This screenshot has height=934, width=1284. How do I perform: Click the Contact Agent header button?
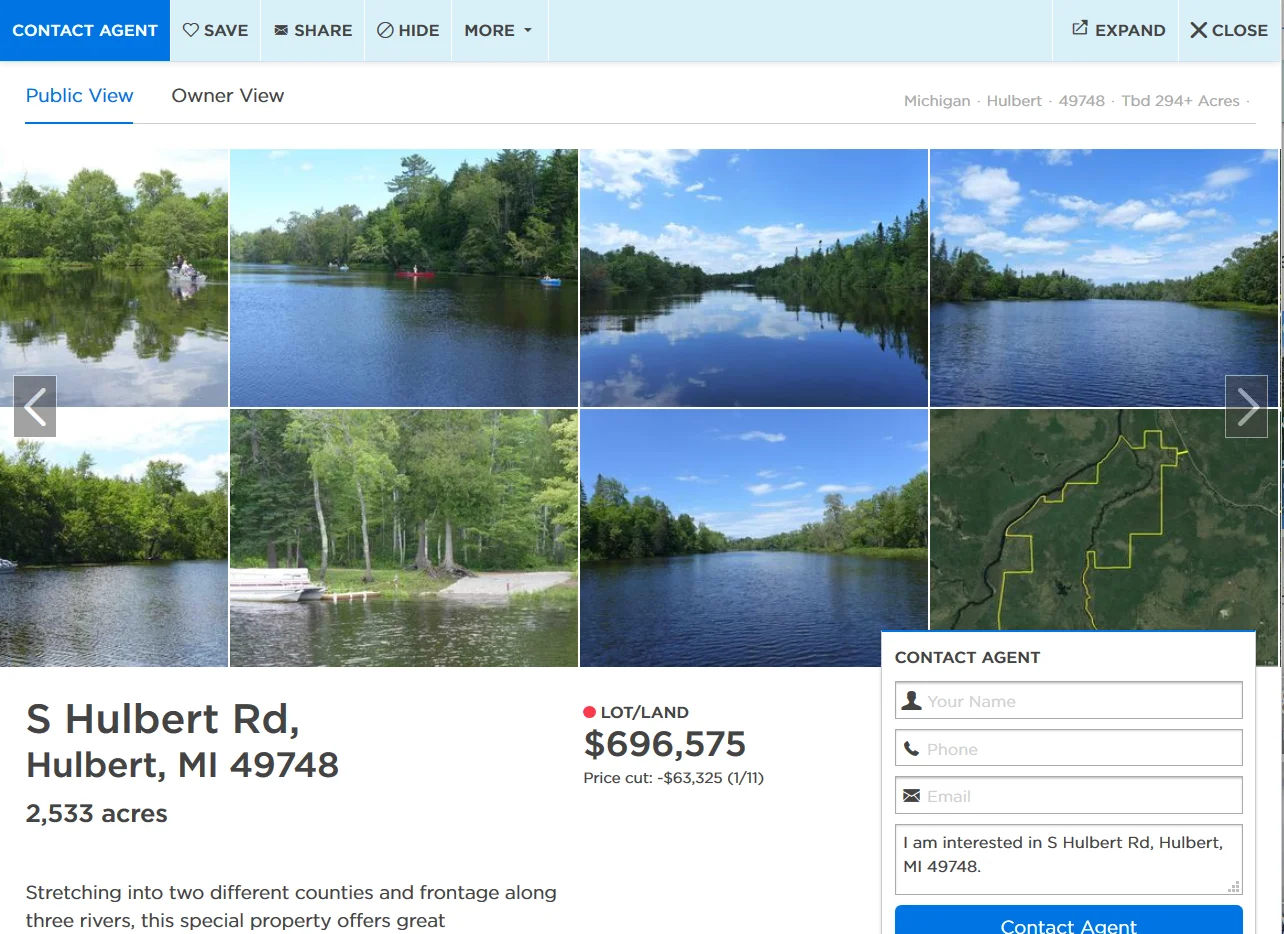pyautogui.click(x=85, y=30)
